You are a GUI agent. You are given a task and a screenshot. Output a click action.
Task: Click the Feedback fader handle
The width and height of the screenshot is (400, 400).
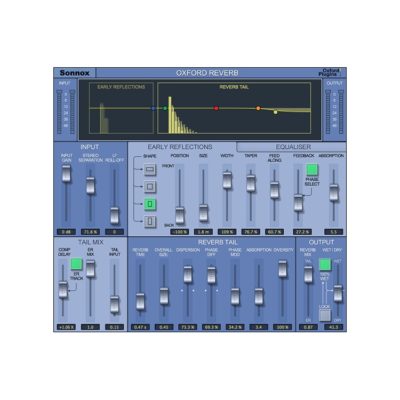click(298, 203)
